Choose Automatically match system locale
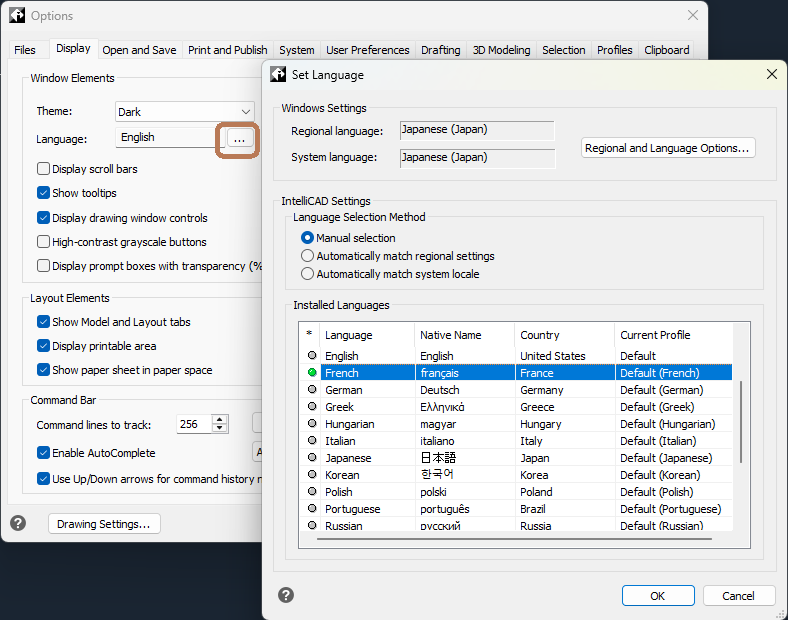 (307, 274)
